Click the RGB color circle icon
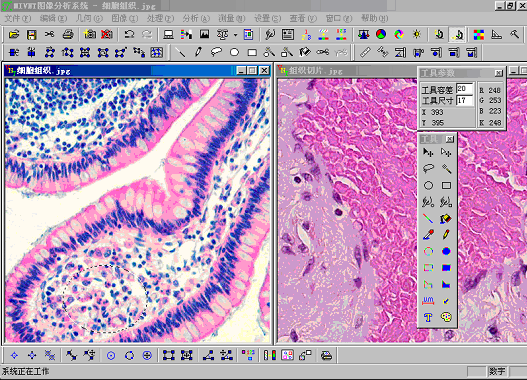 coord(381,34)
